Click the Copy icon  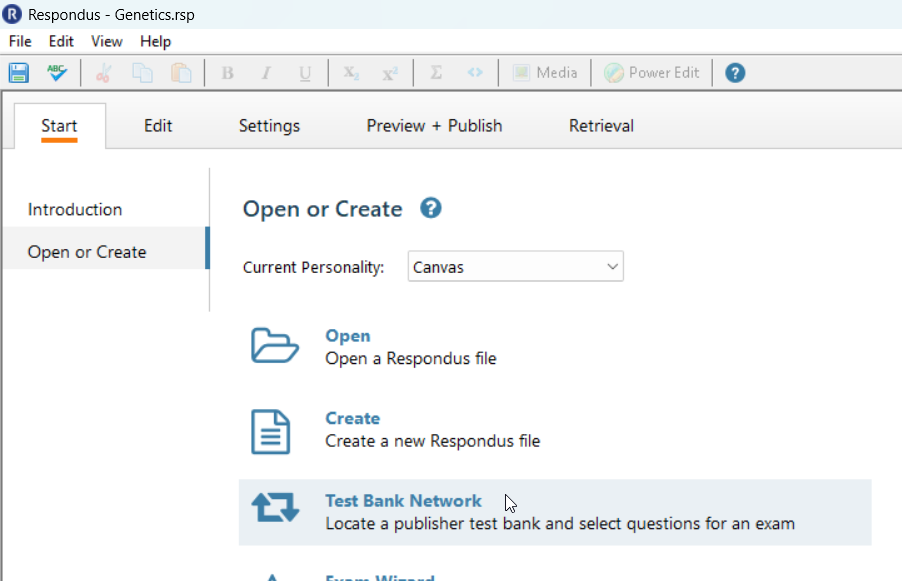tap(142, 72)
